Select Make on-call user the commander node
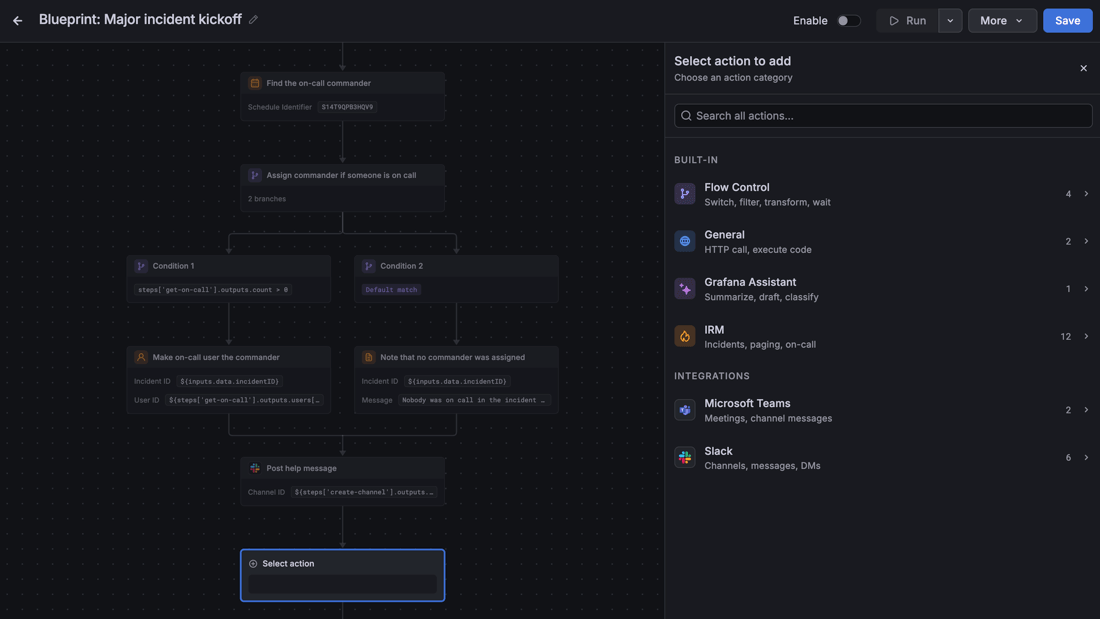The image size is (1100, 619). tap(229, 380)
